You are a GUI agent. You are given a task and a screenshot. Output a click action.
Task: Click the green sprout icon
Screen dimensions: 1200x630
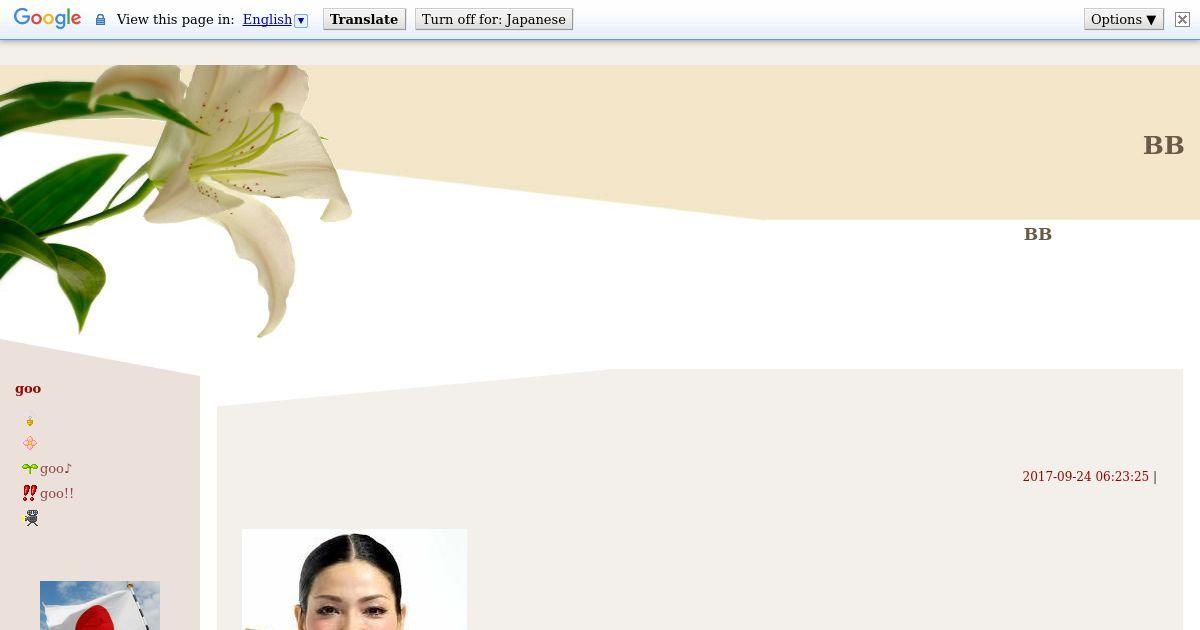[30, 468]
